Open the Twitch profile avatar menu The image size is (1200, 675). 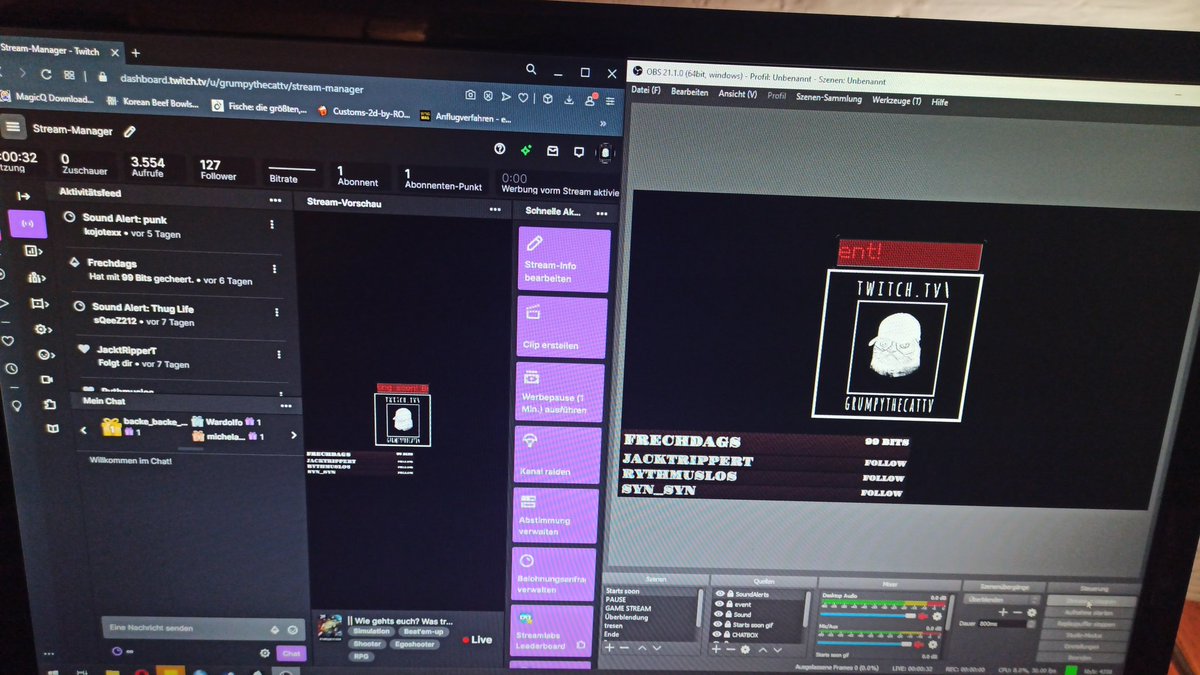[605, 152]
